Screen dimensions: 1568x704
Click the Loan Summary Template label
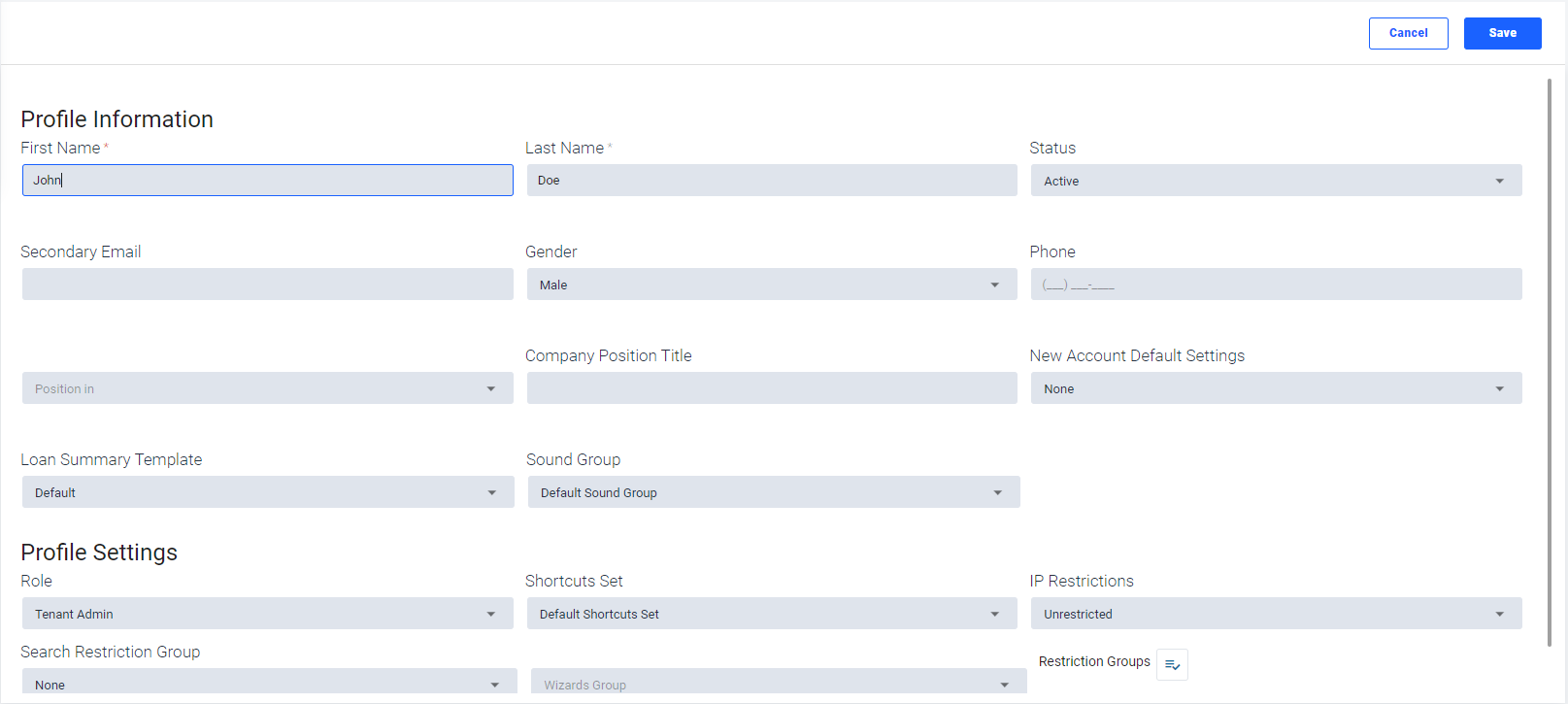tap(112, 459)
